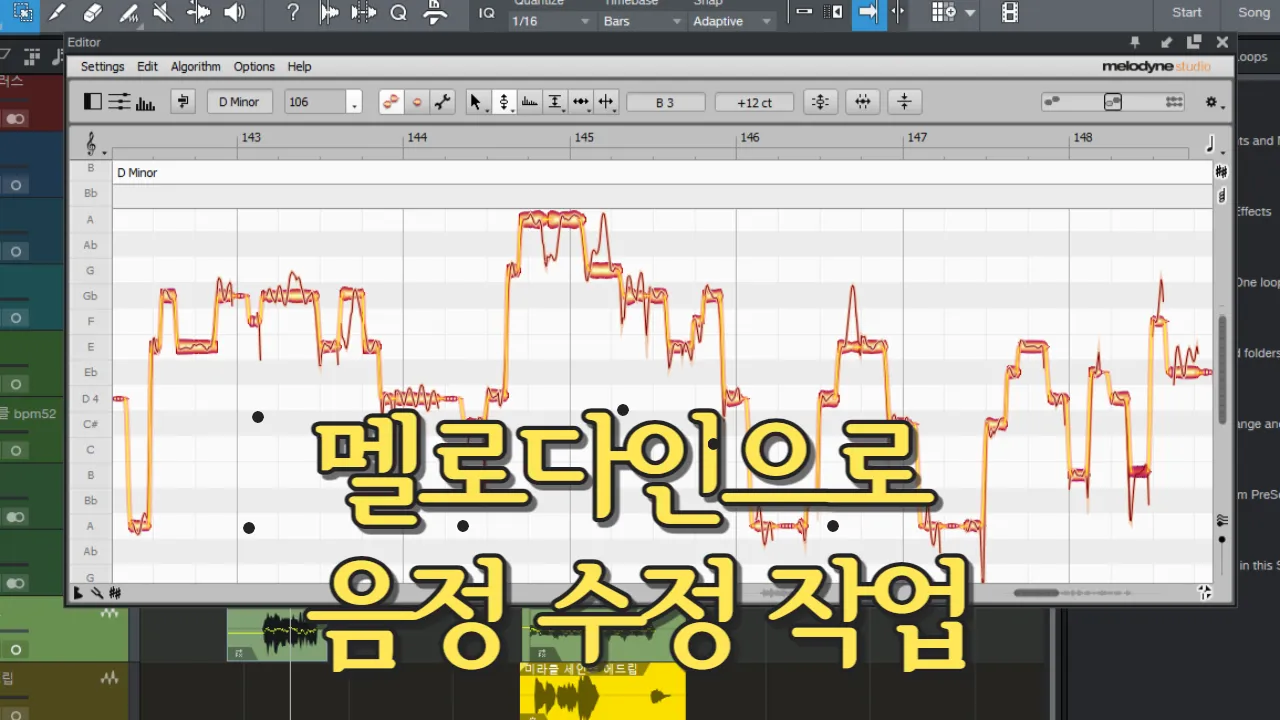
Task: Open the Timebase Bars dropdown
Action: pos(643,21)
